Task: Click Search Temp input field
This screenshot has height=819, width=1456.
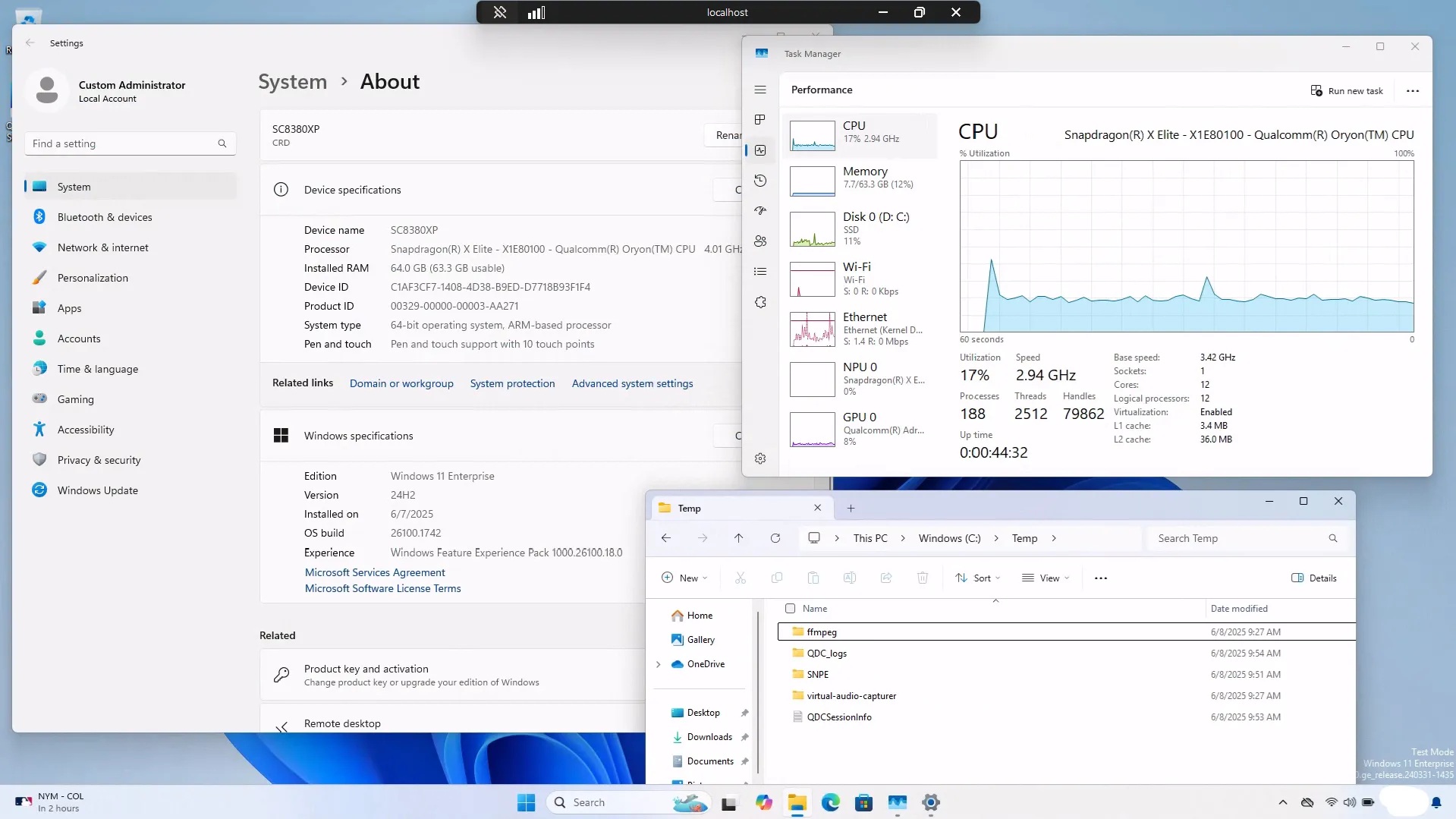Action: (1246, 538)
